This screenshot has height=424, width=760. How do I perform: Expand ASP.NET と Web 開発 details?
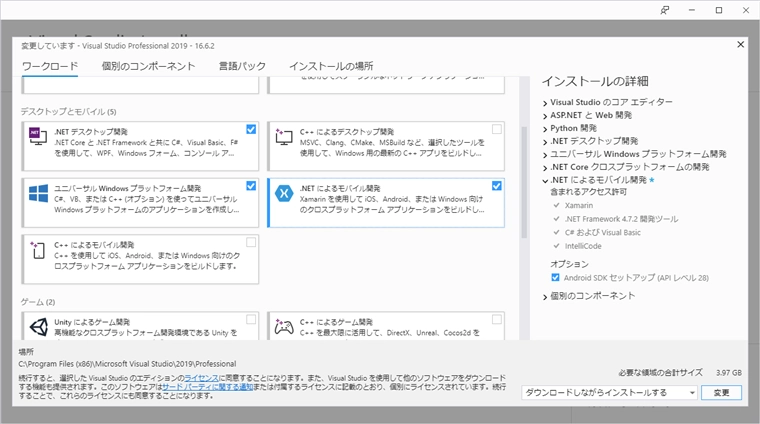click(x=545, y=116)
